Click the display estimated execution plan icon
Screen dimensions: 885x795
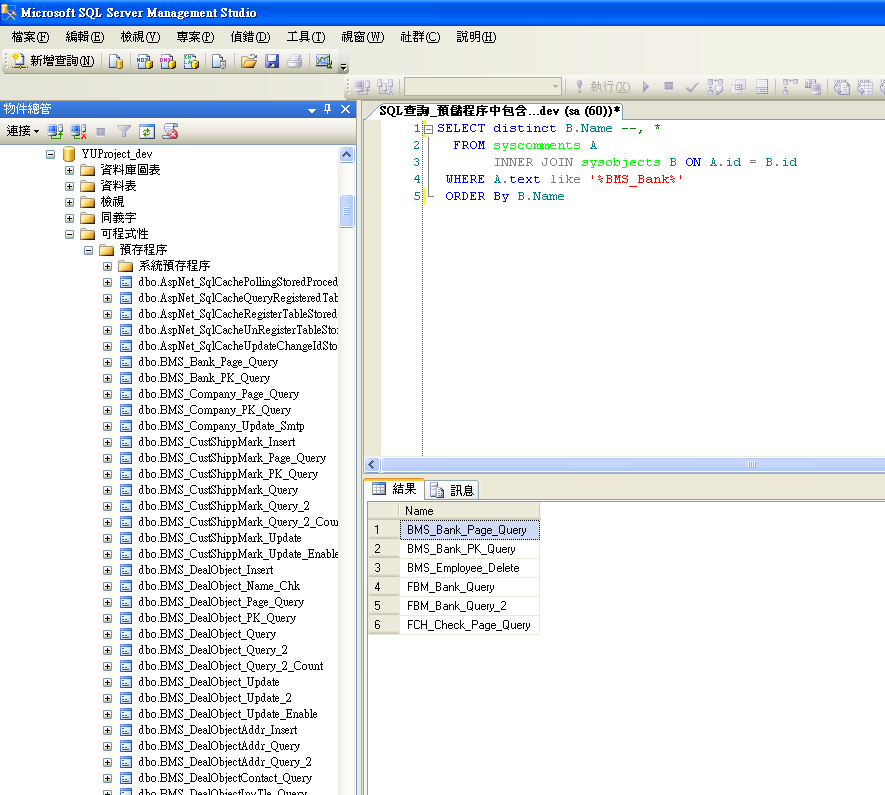click(715, 87)
